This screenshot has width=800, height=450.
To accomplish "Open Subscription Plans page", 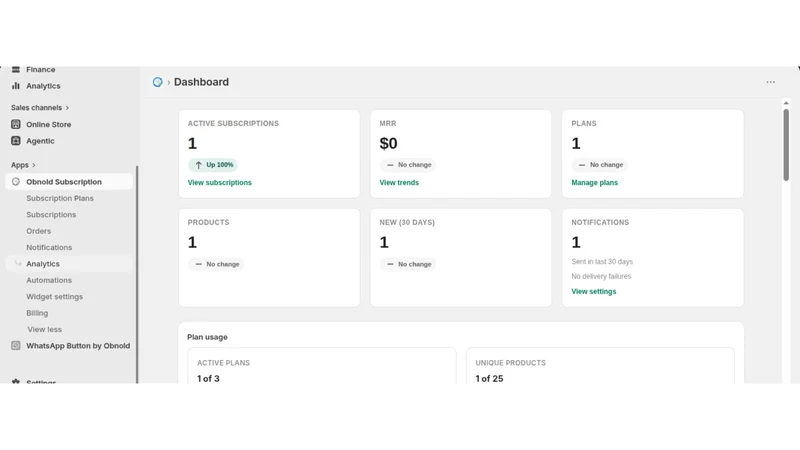I will [60, 198].
